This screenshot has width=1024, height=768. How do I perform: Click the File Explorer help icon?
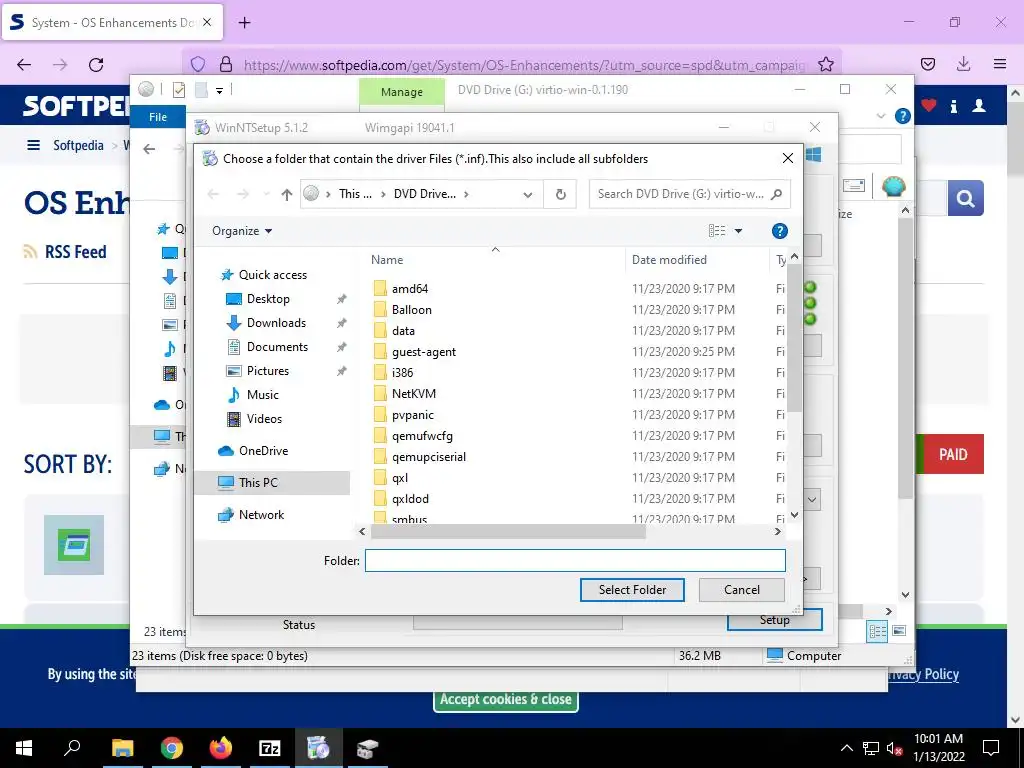pyautogui.click(x=903, y=116)
